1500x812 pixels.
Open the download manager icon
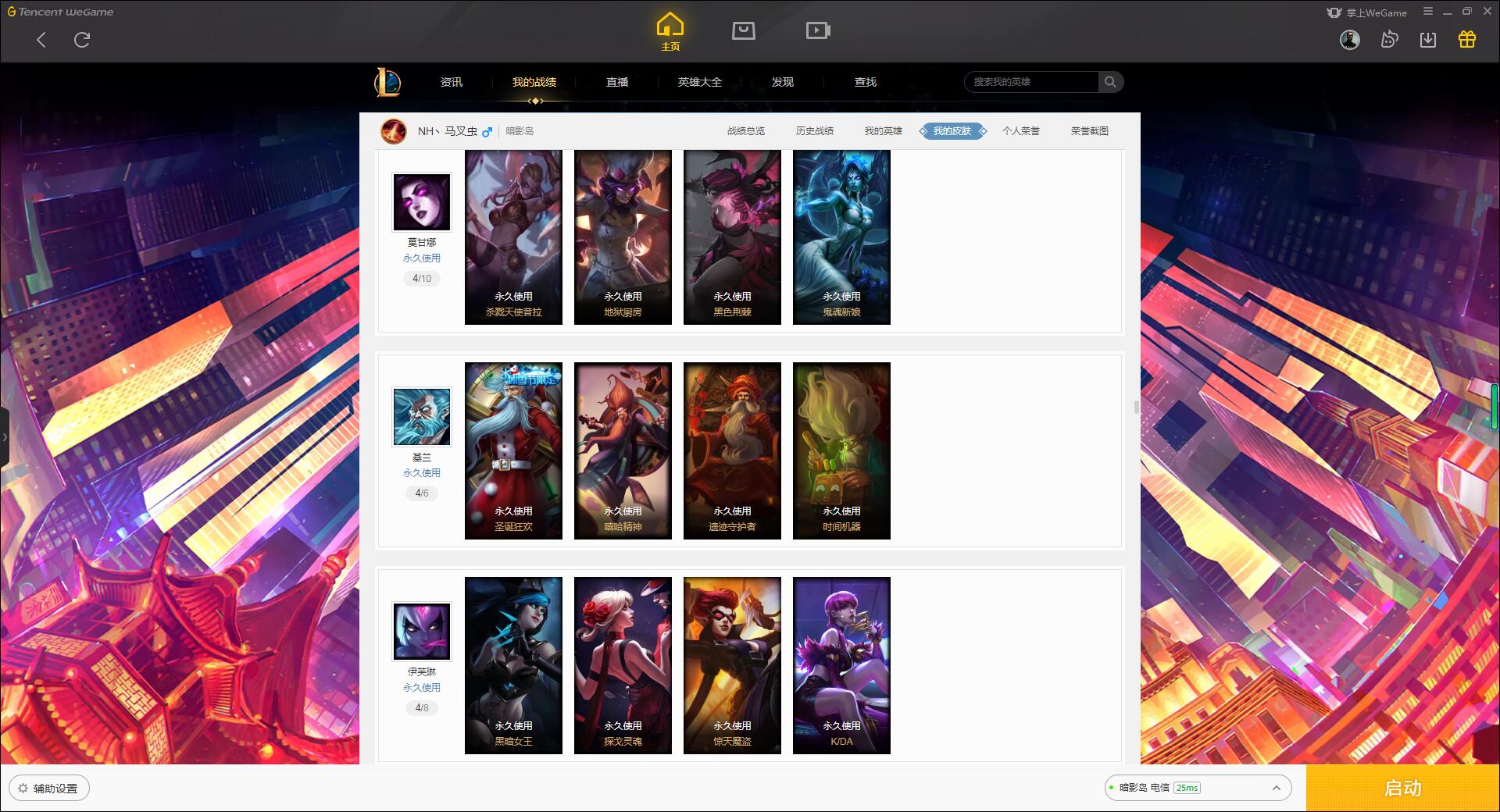[x=1427, y=39]
